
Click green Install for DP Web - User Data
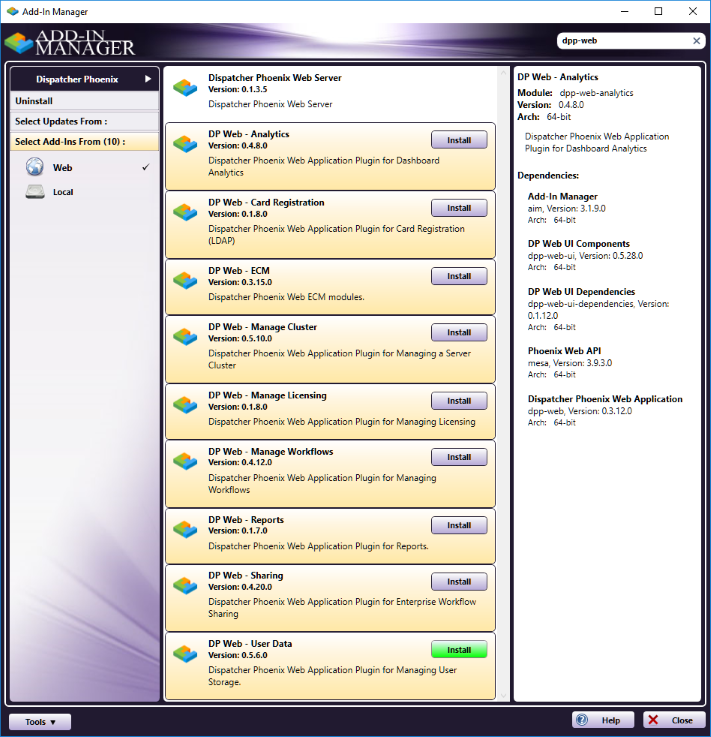tap(459, 650)
